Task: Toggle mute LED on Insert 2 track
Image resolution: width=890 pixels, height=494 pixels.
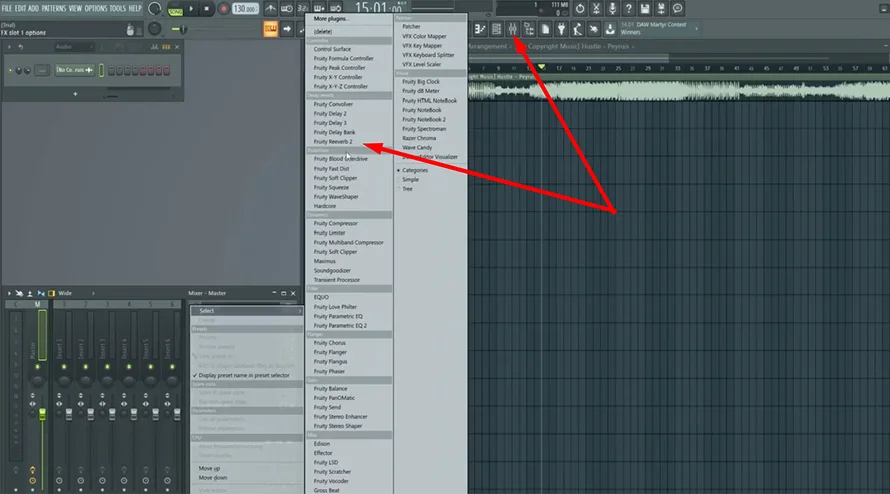Action: point(86,367)
